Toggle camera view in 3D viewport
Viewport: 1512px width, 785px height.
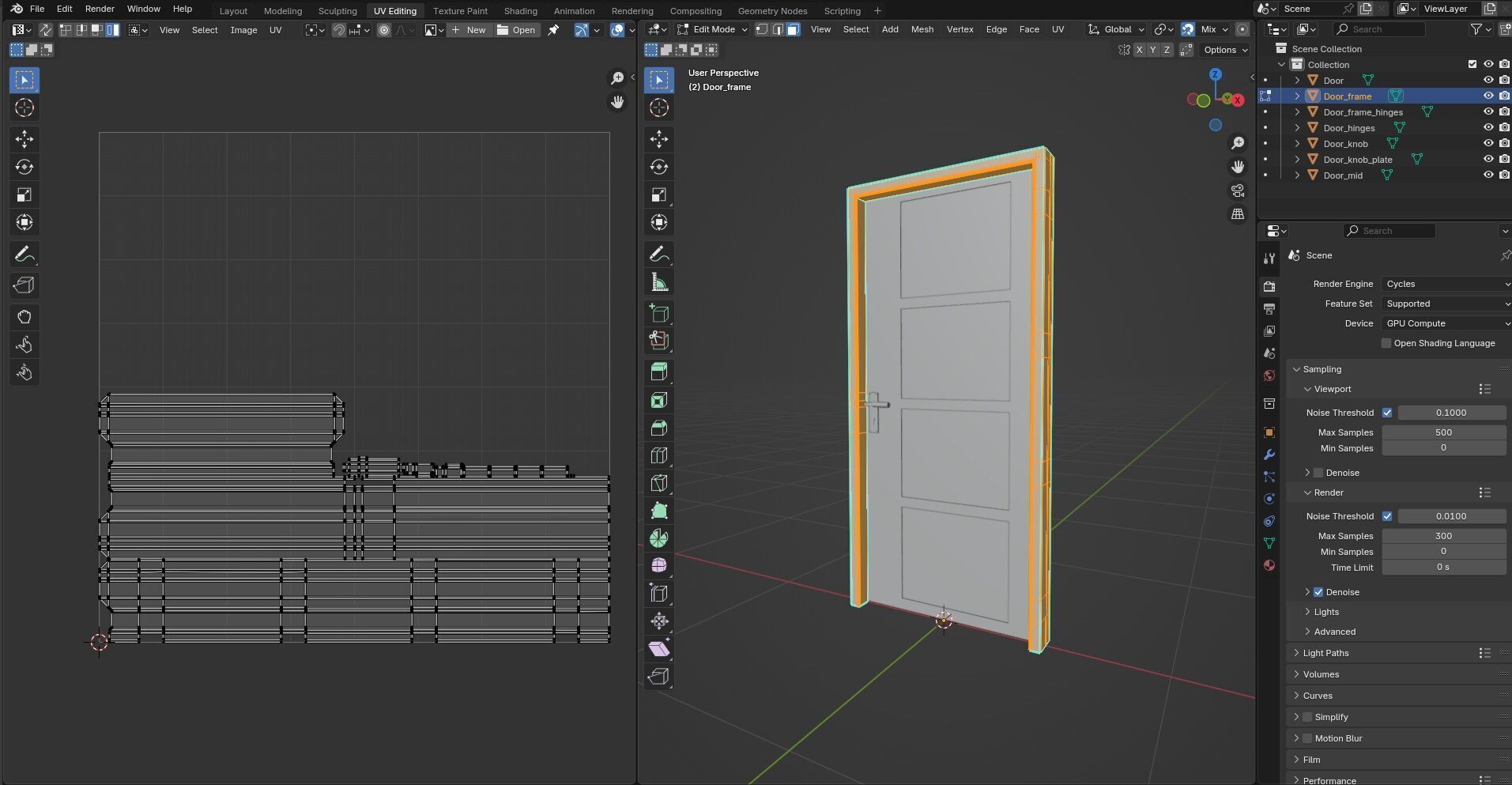coord(1238,191)
